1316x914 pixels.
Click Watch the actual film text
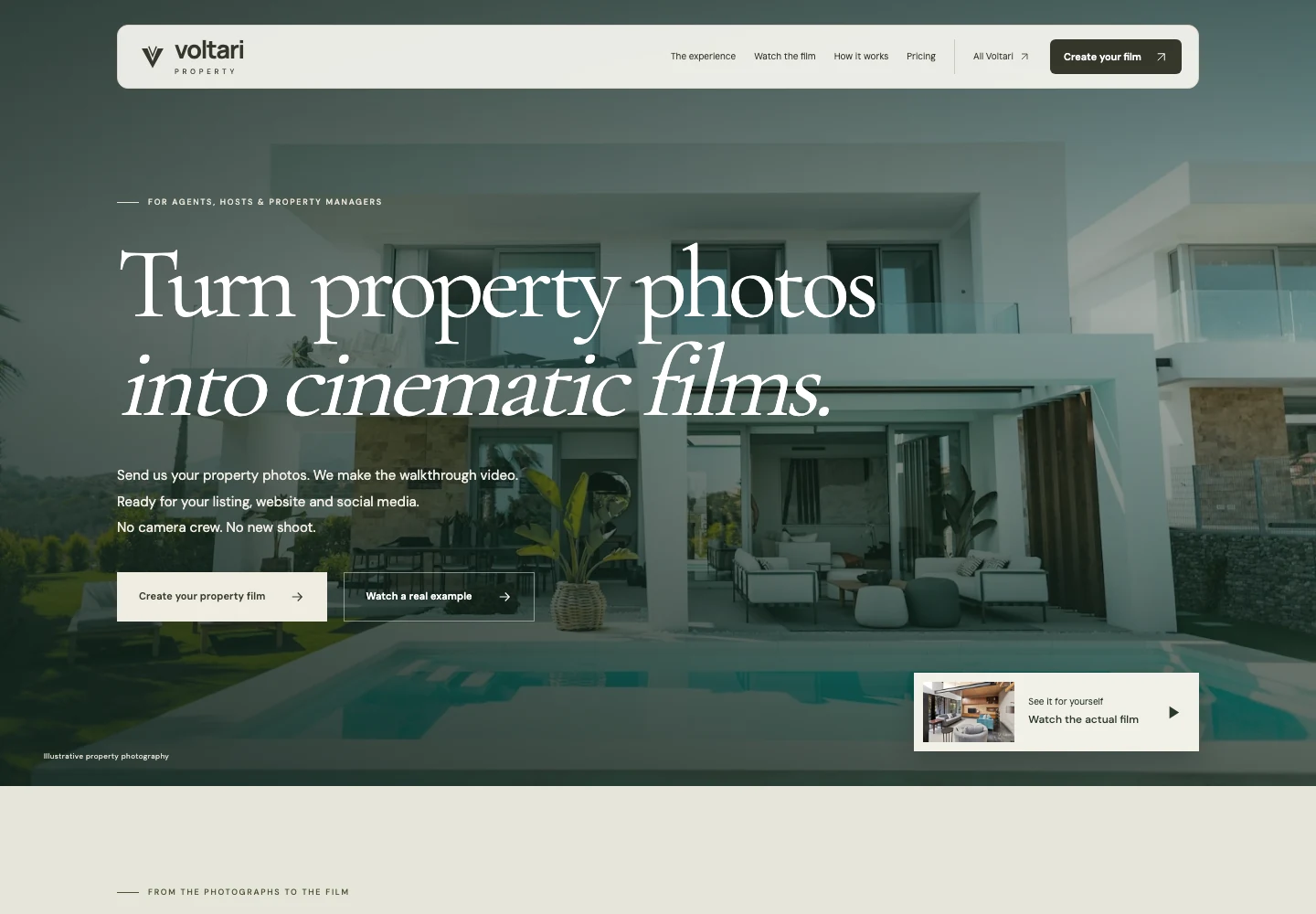pyautogui.click(x=1083, y=720)
